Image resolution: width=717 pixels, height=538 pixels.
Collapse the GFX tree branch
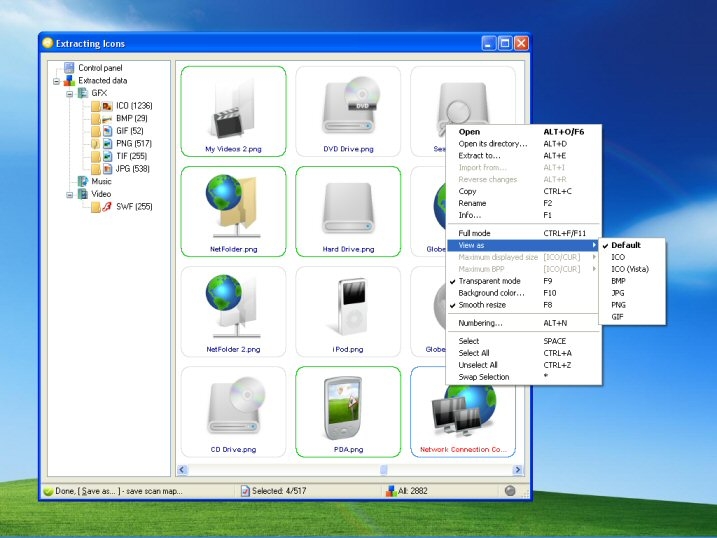pyautogui.click(x=70, y=93)
